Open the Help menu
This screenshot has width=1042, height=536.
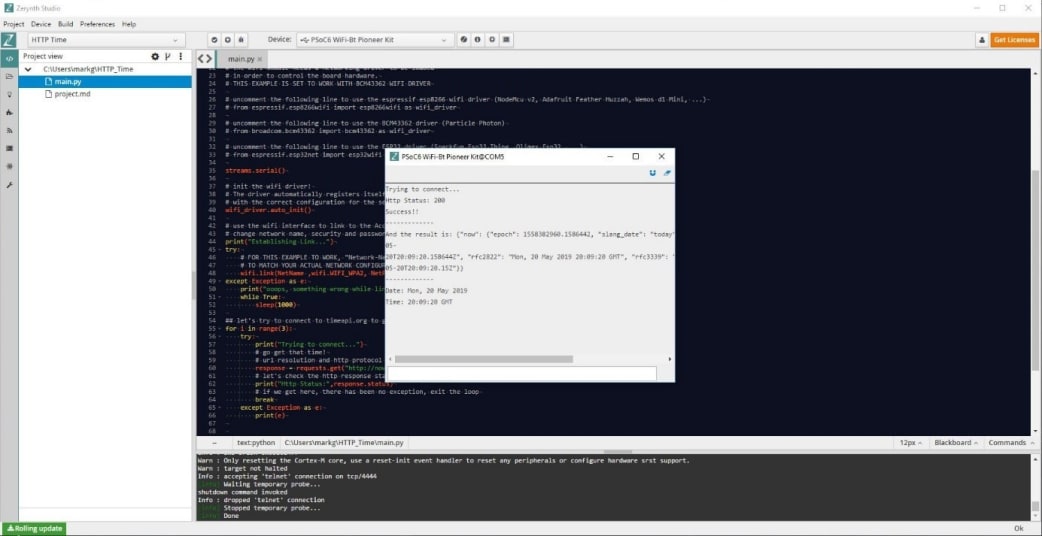tap(129, 24)
